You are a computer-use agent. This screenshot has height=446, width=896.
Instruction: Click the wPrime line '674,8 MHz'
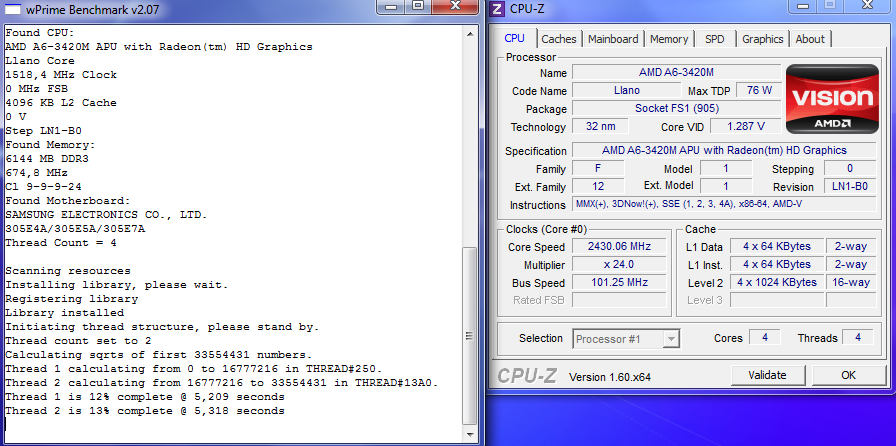pyautogui.click(x=37, y=173)
